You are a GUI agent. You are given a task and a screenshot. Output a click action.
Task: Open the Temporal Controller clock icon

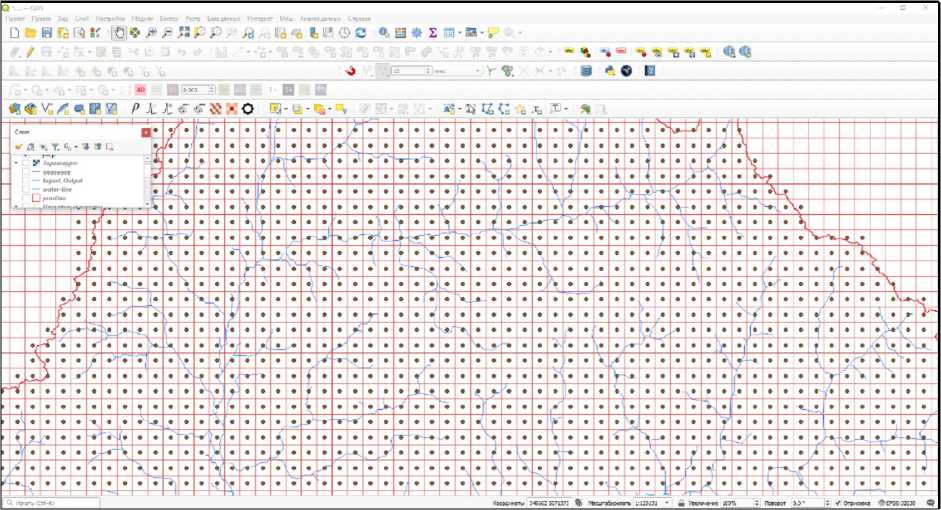tap(344, 33)
